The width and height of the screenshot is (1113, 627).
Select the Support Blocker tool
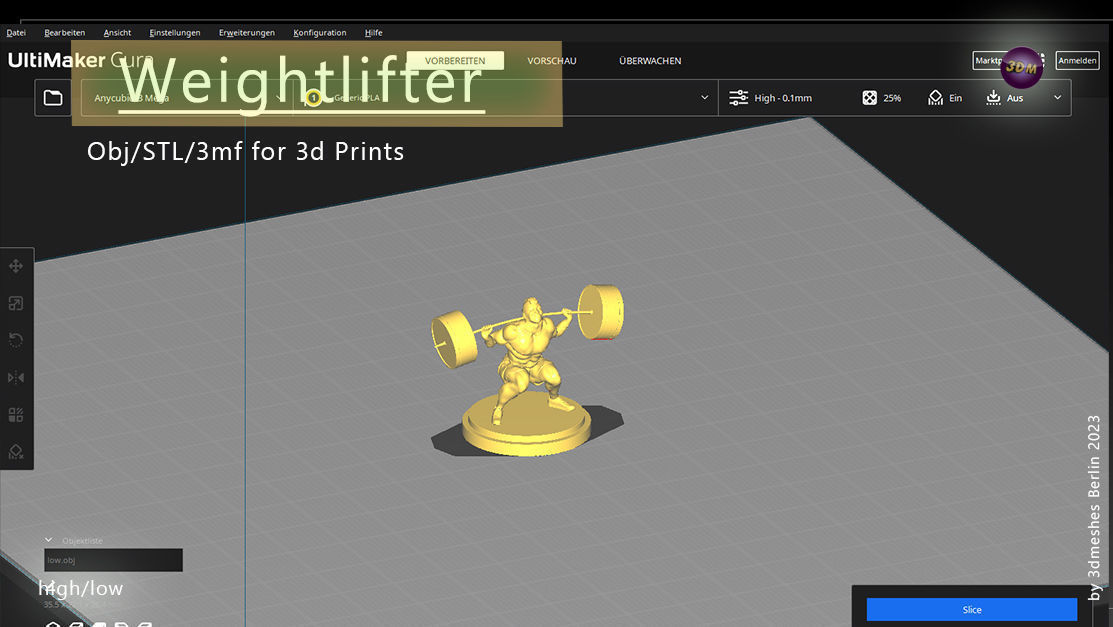pos(16,452)
